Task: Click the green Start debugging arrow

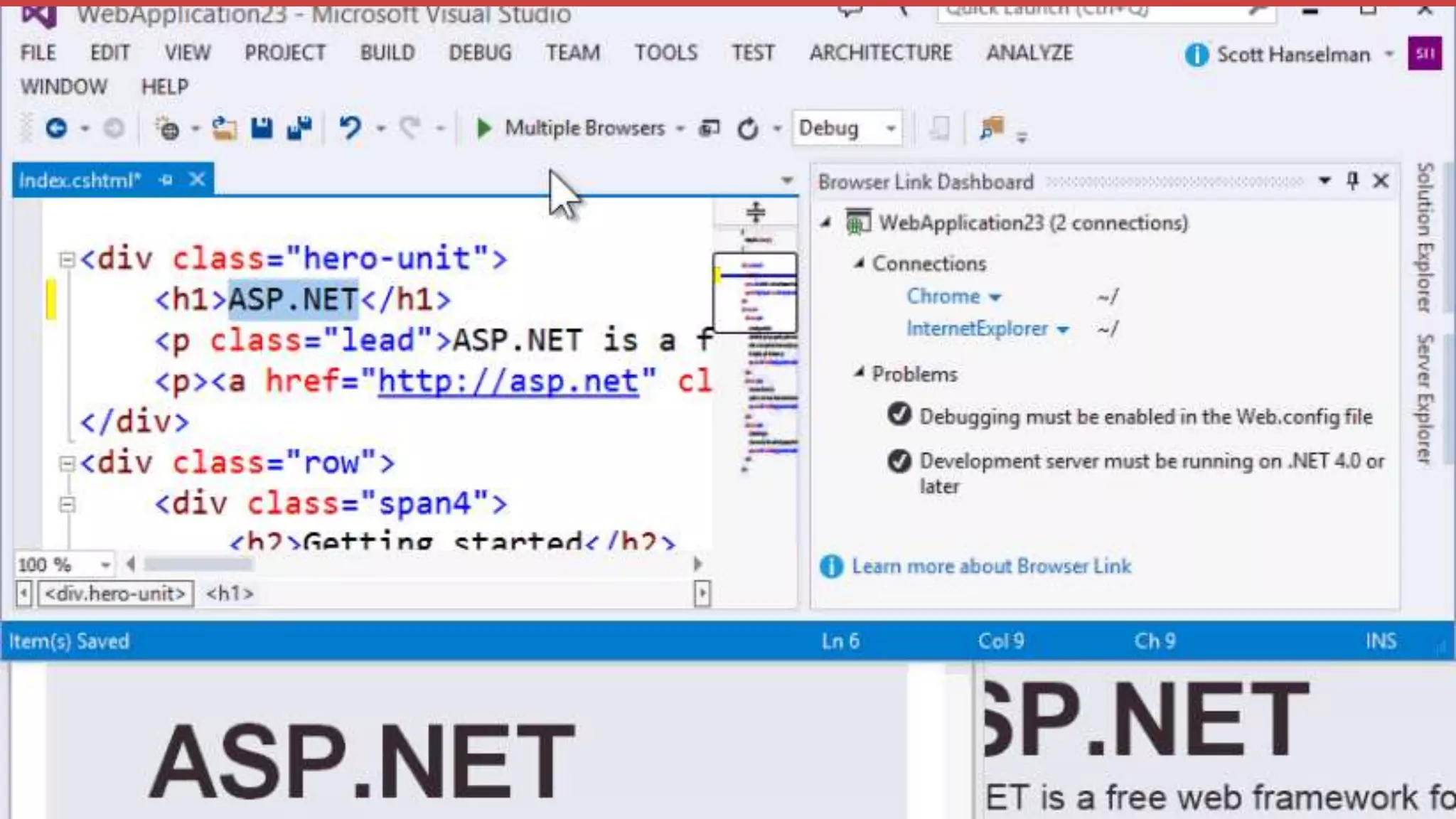Action: pyautogui.click(x=483, y=129)
